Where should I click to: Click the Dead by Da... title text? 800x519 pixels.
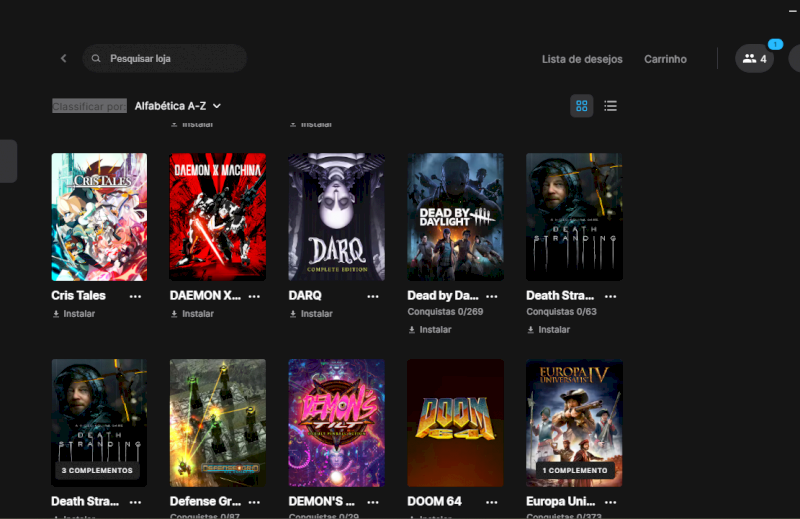[x=443, y=295]
